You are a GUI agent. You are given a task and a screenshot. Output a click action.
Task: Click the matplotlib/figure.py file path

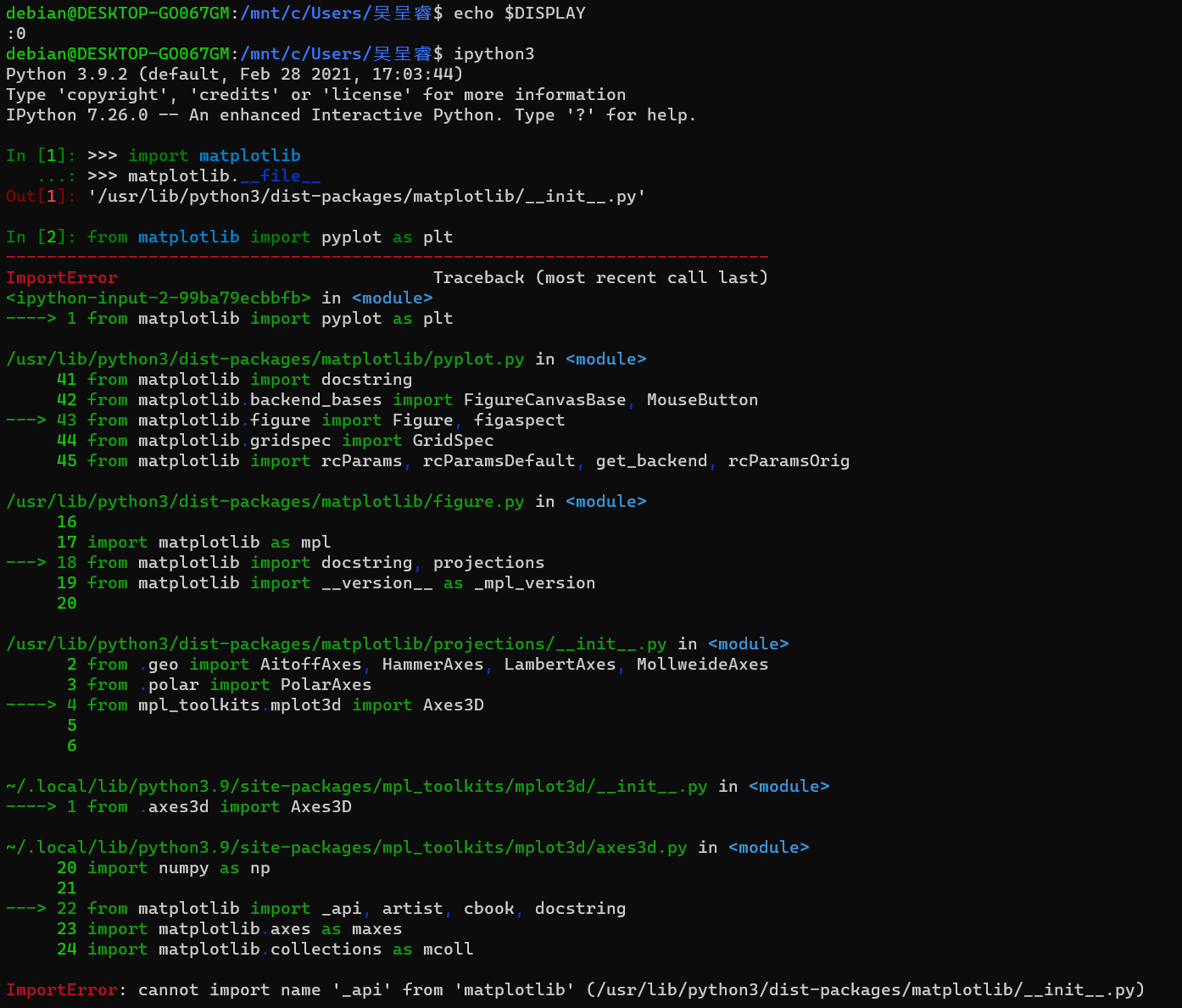(265, 501)
